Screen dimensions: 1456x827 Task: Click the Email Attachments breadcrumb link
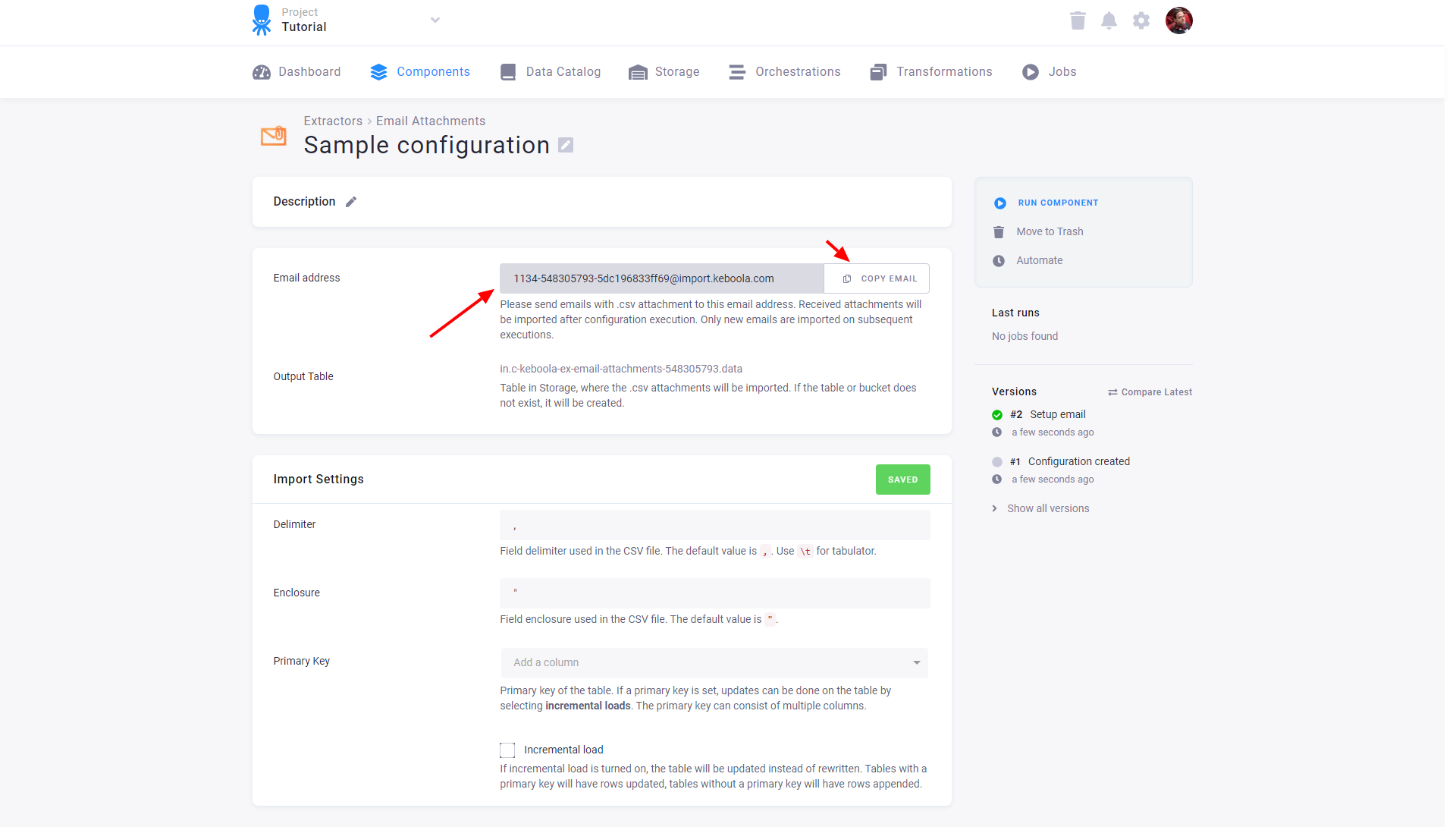[431, 121]
